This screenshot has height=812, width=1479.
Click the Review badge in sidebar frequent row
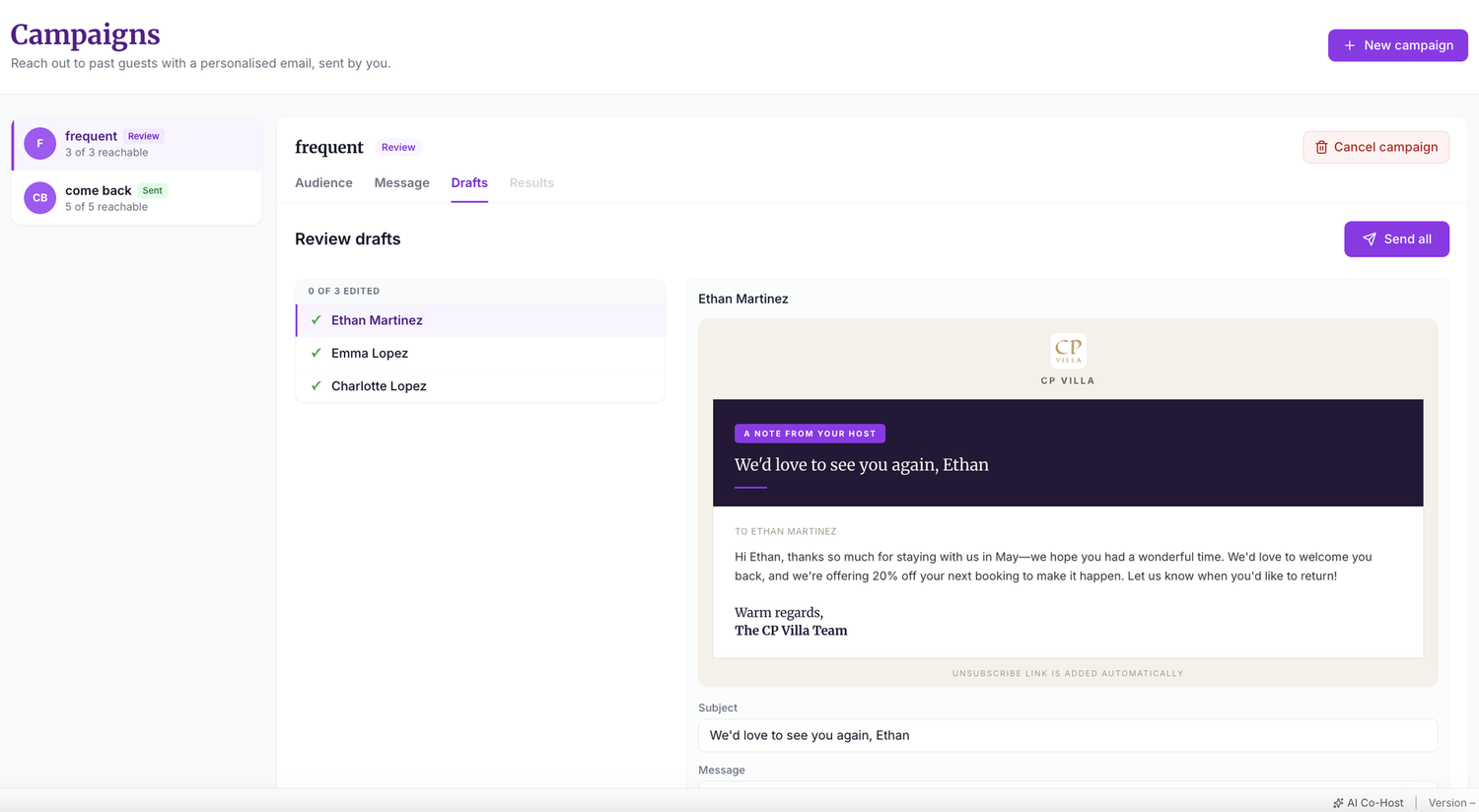click(x=143, y=136)
